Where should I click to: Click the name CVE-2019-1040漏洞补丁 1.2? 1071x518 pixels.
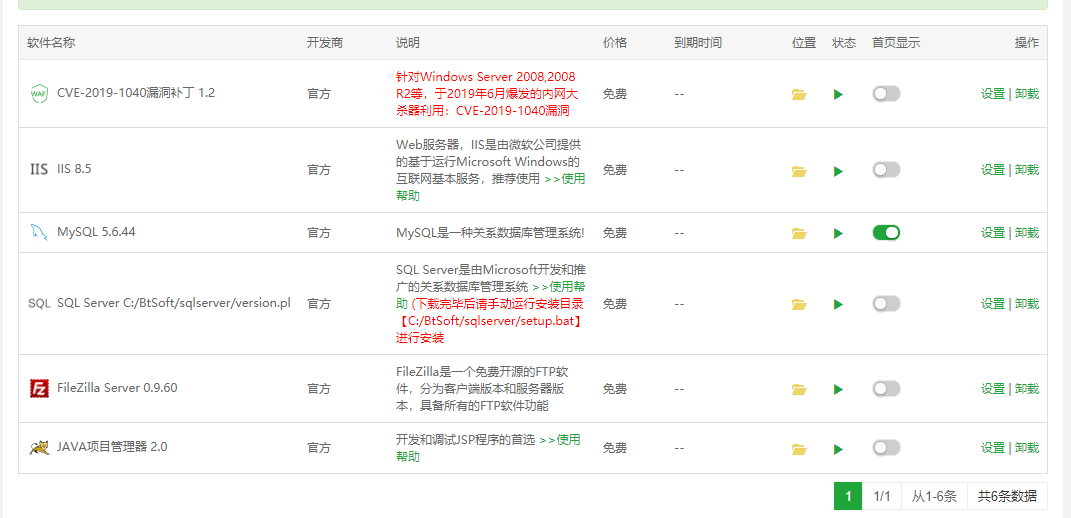pos(136,94)
